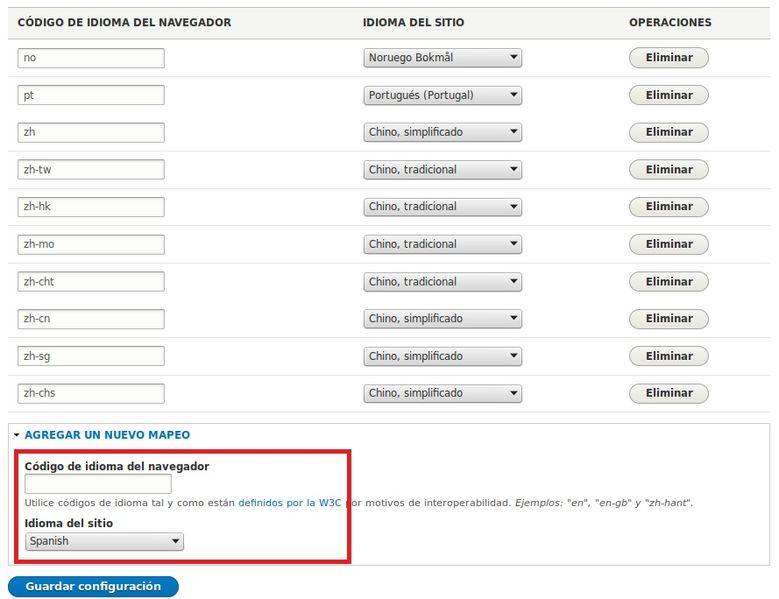Open site language dropdown for 'zh-hk' row
Viewport: 779px width, 599px height.
(443, 207)
